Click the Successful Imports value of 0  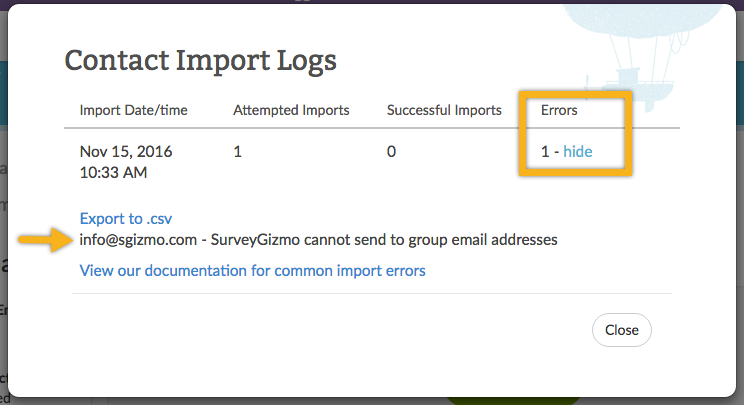click(392, 153)
